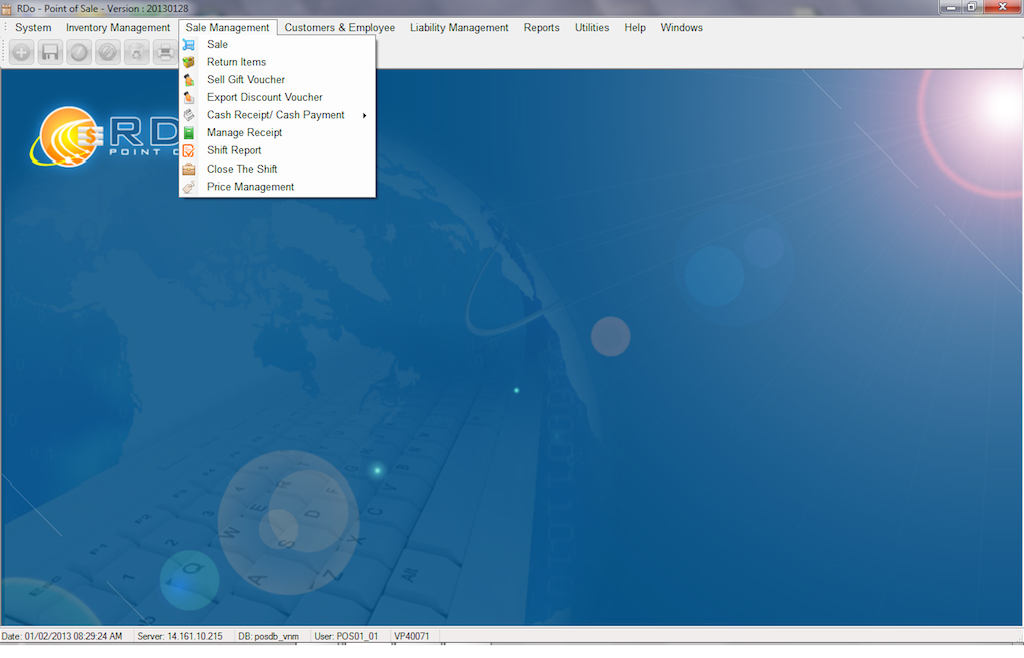Click the Server address in status bar
Viewport: 1024px width, 658px height.
[181, 636]
